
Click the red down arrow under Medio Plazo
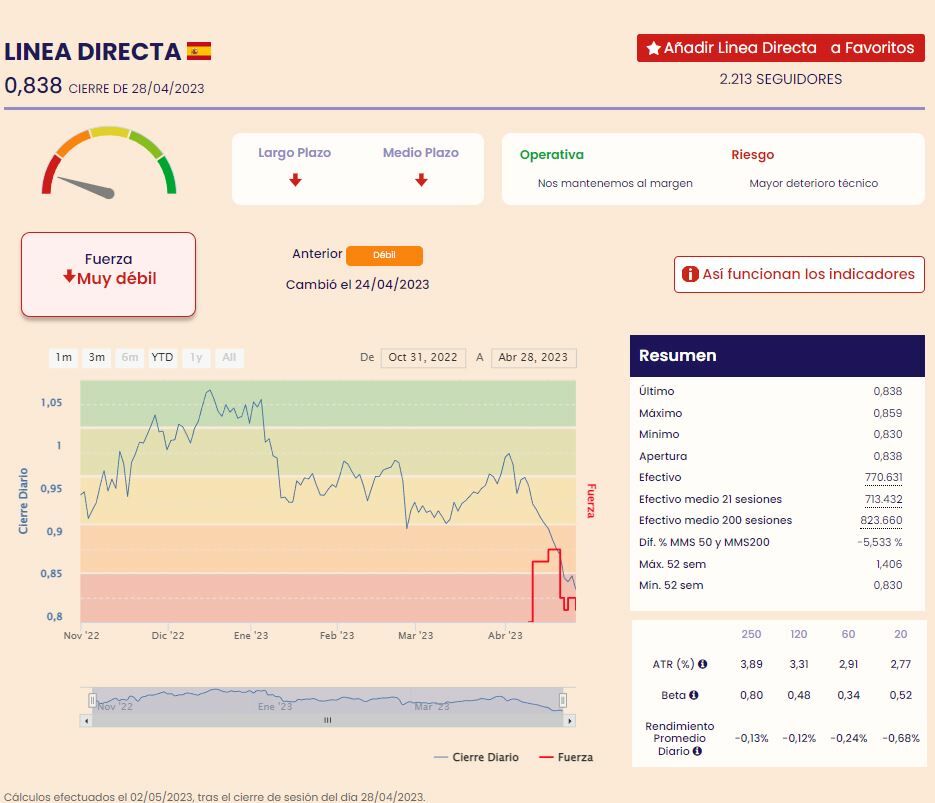tap(421, 179)
